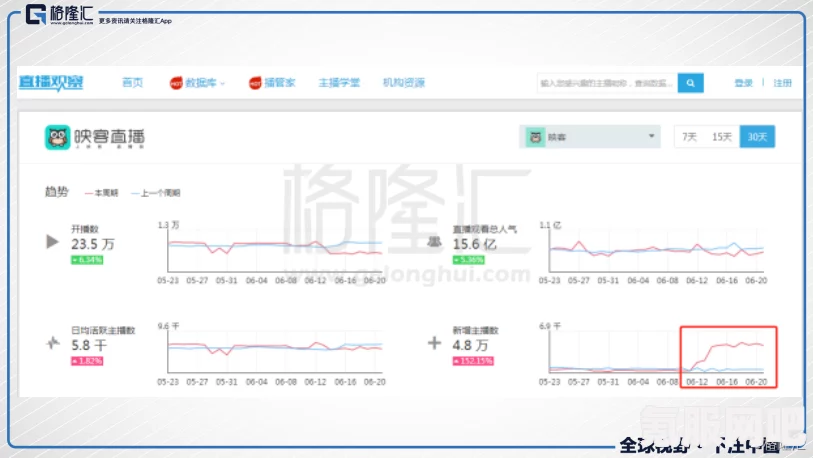Click the 23.5 万 broadcast count value
Image resolution: width=813 pixels, height=458 pixels.
pos(93,244)
